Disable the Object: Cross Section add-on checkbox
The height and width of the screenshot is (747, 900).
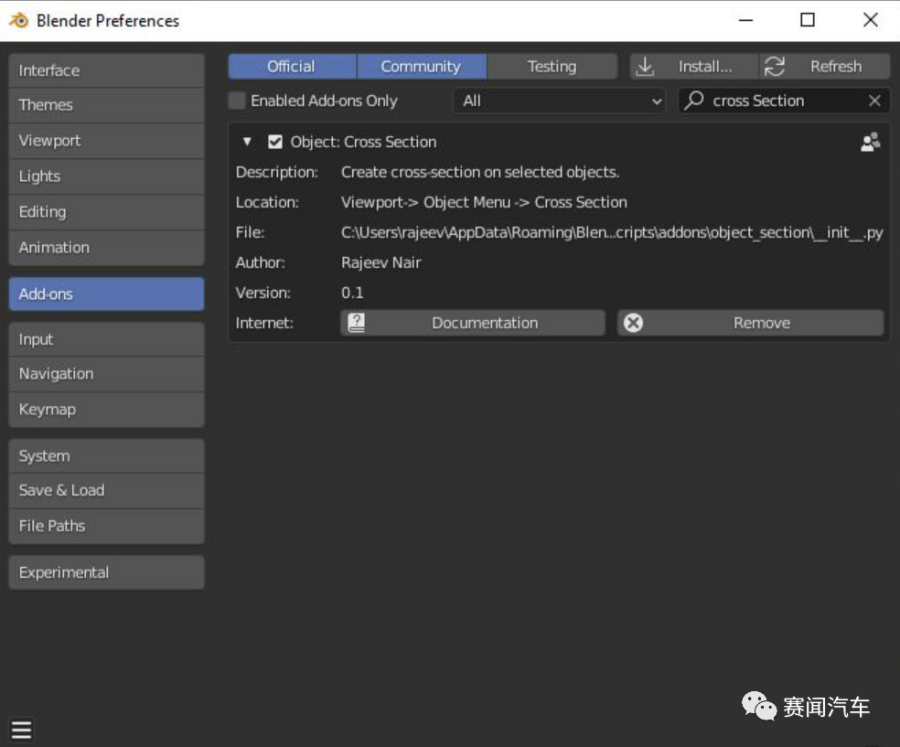click(275, 142)
